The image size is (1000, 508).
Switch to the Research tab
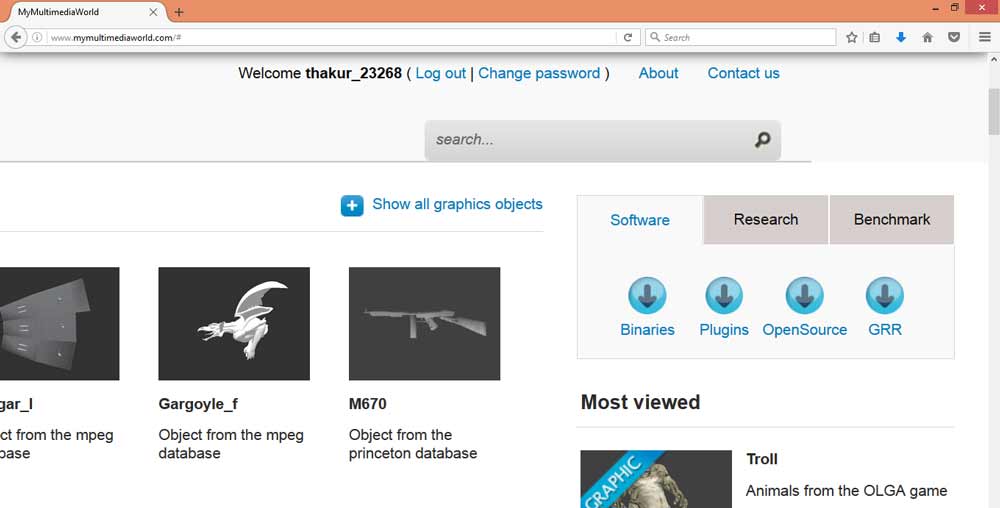click(766, 220)
